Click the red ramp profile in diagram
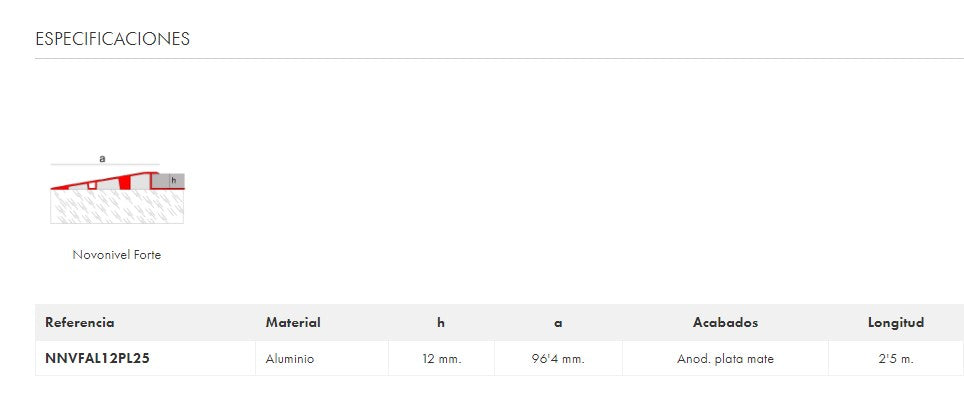Viewport: 964px width, 405px height. tap(125, 182)
